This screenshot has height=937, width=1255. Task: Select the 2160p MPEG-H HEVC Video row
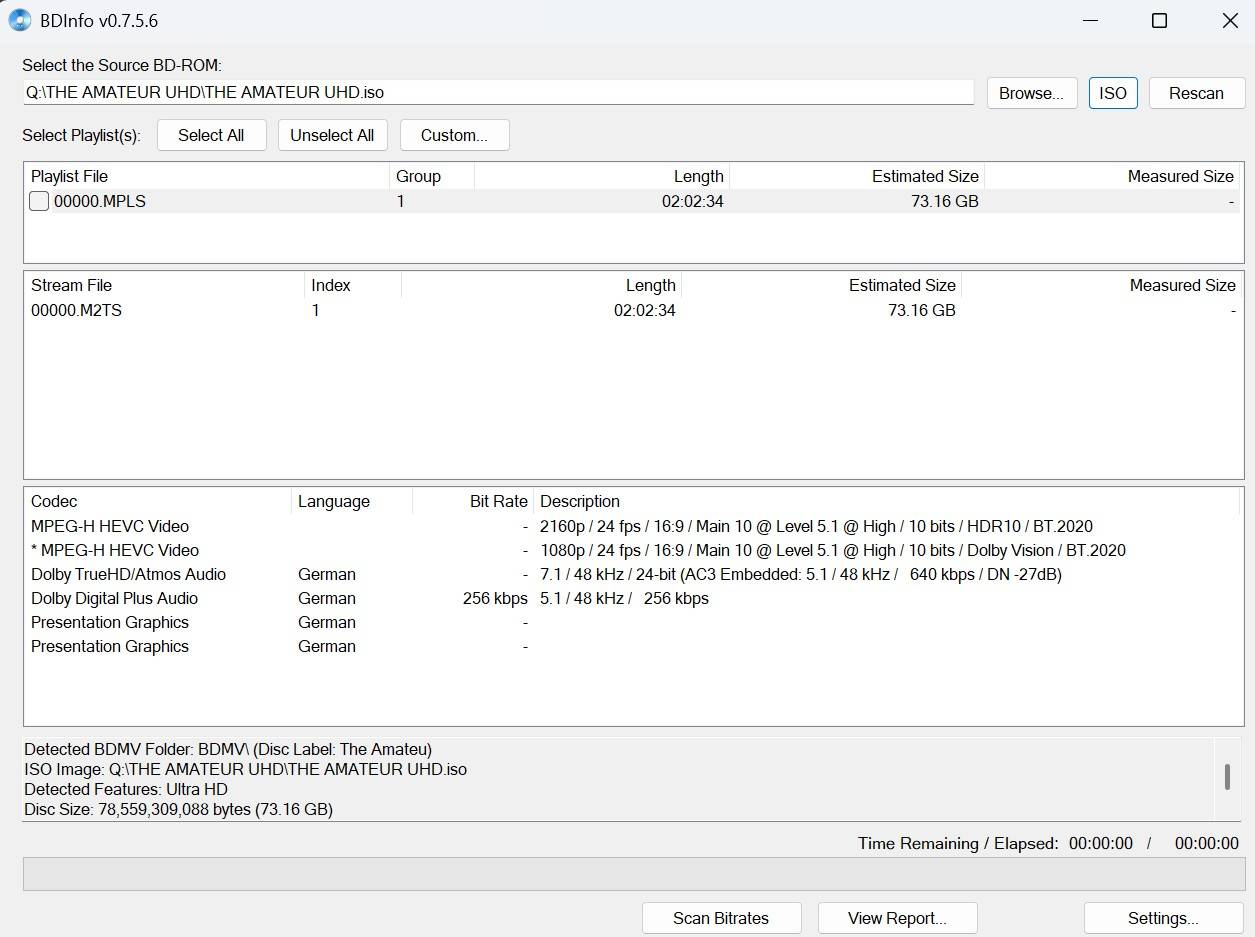point(632,526)
